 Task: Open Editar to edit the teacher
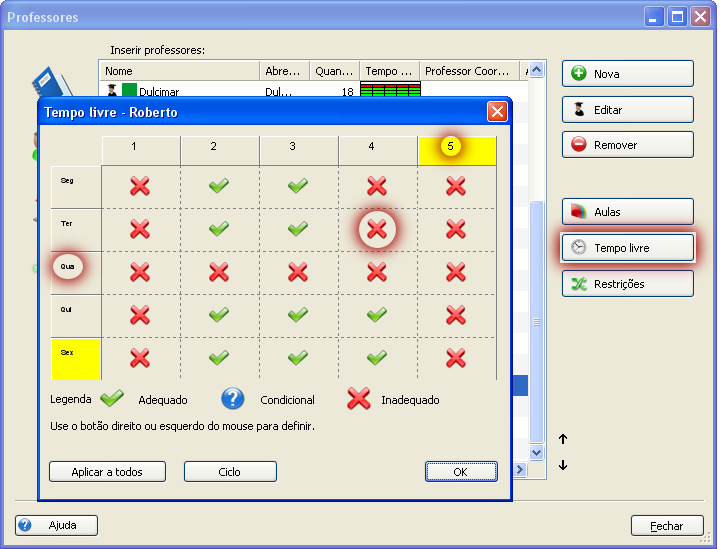point(627,110)
